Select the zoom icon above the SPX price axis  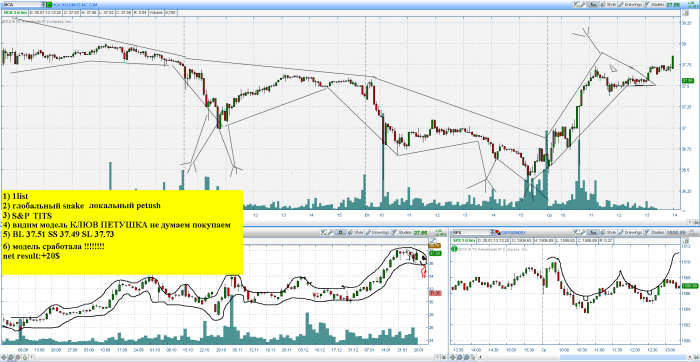click(686, 241)
